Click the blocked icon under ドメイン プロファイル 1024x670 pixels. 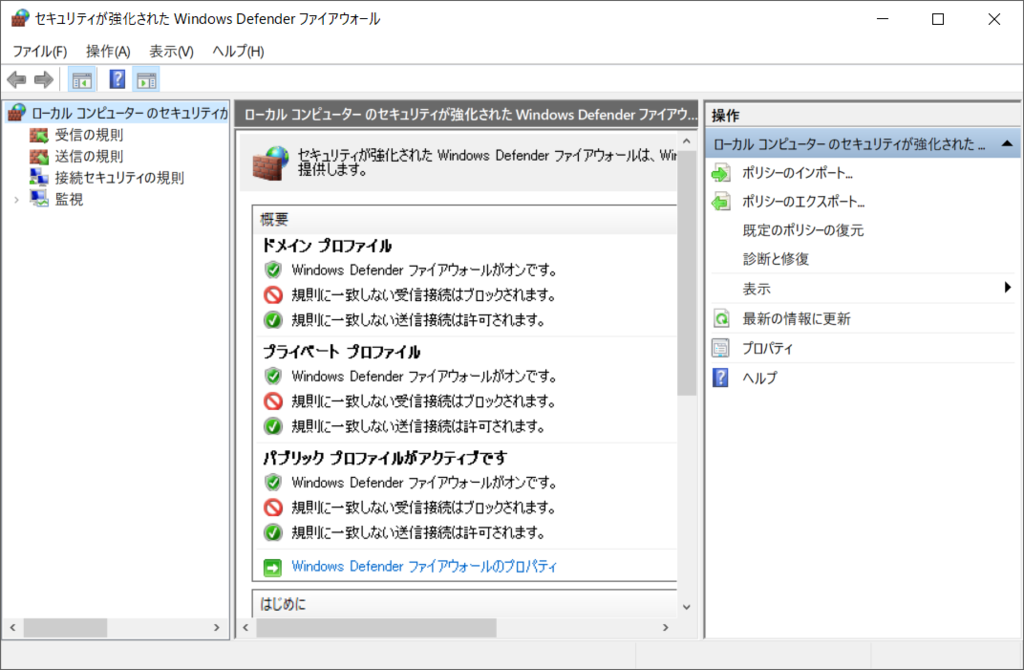click(x=272, y=295)
